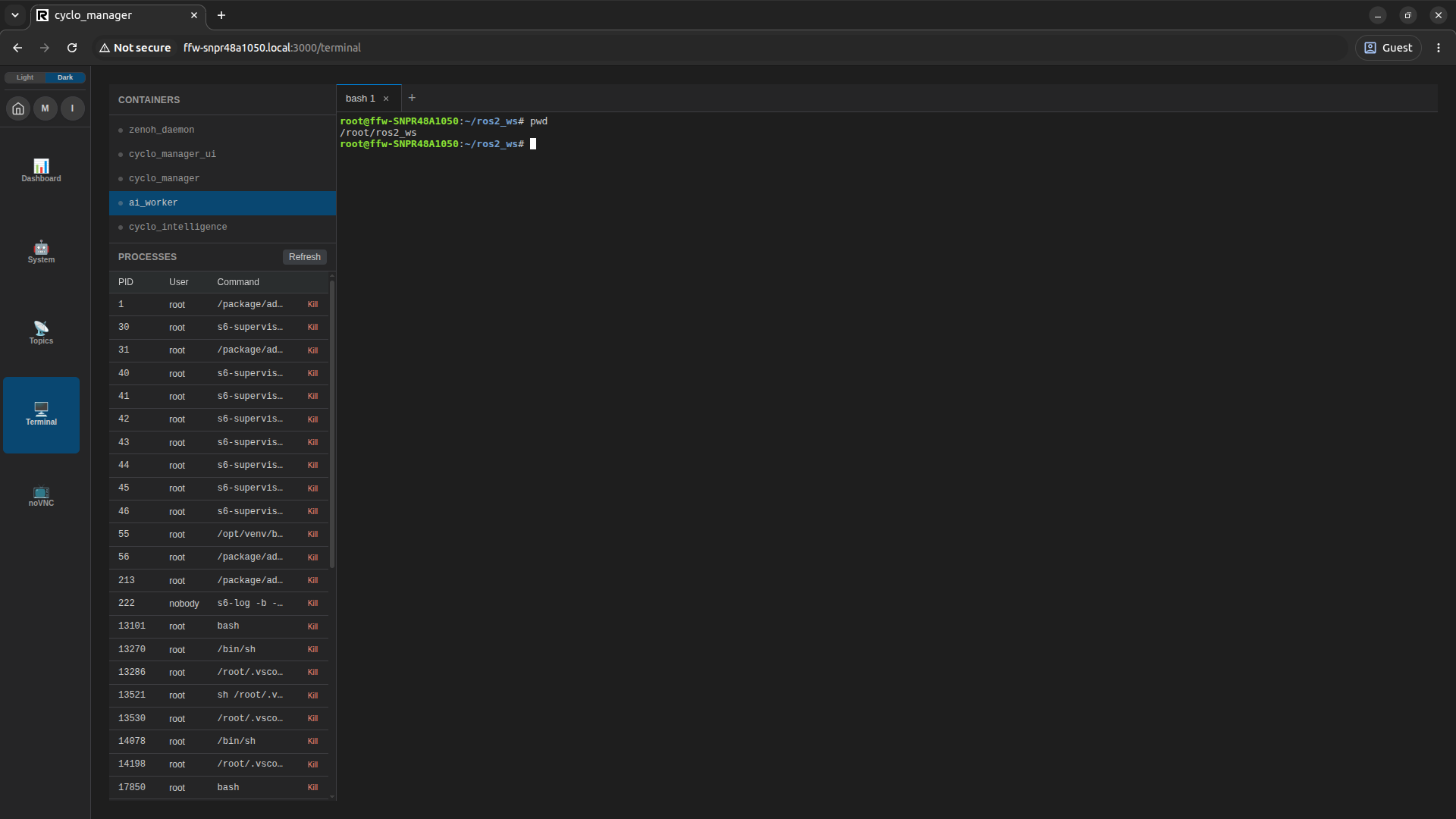Click the Command column header
The width and height of the screenshot is (1456, 819).
click(238, 282)
